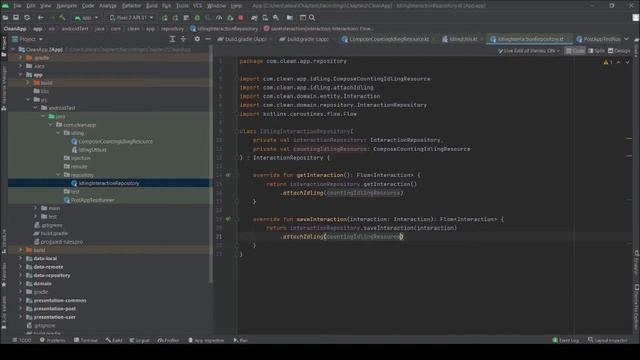The height and width of the screenshot is (360, 640).
Task: Open the Refactor menu
Action: click(x=131, y=6)
